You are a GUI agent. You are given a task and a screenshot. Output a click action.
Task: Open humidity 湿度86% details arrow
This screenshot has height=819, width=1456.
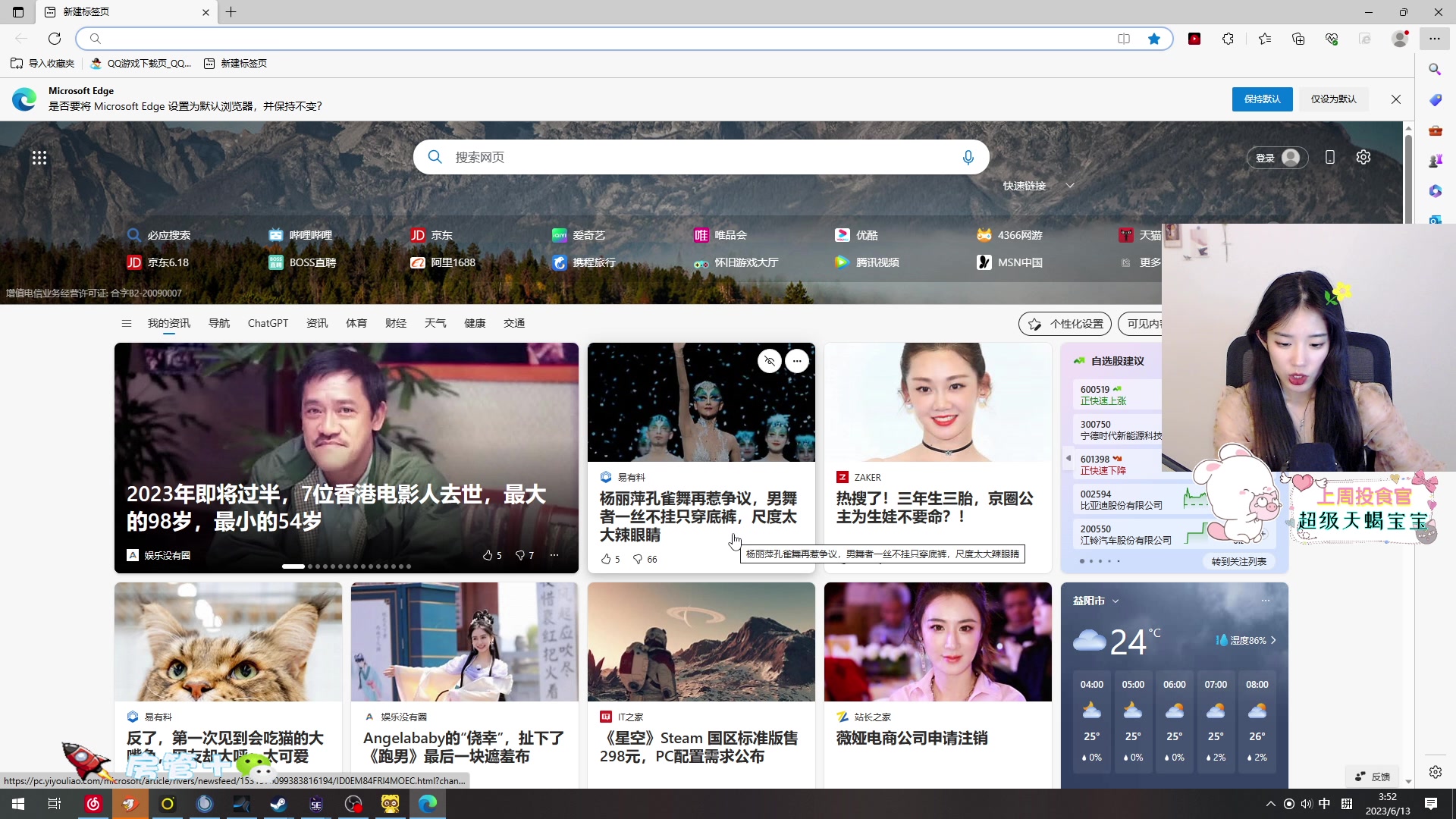tap(1273, 640)
